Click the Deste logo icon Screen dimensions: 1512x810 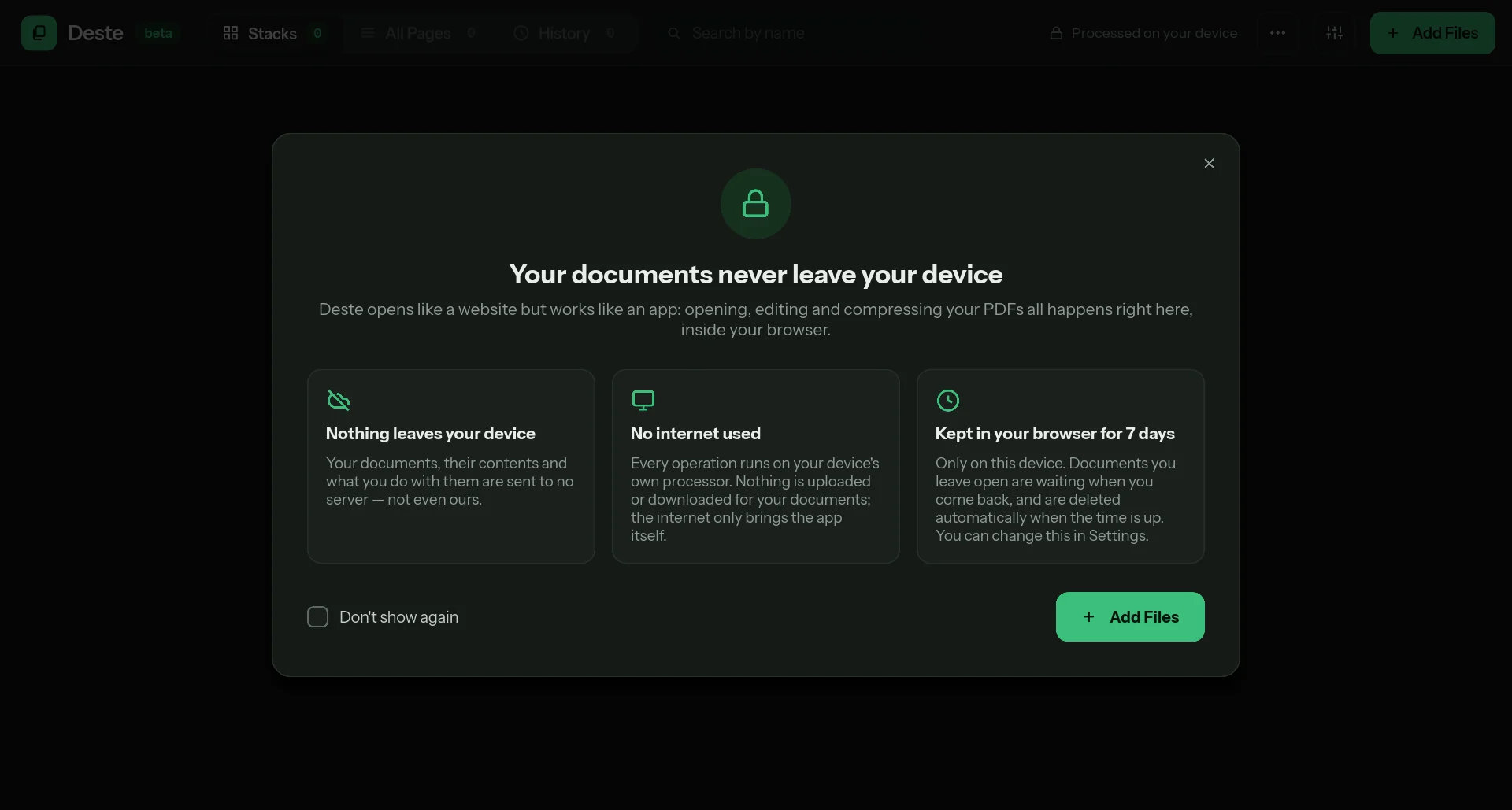pos(39,33)
